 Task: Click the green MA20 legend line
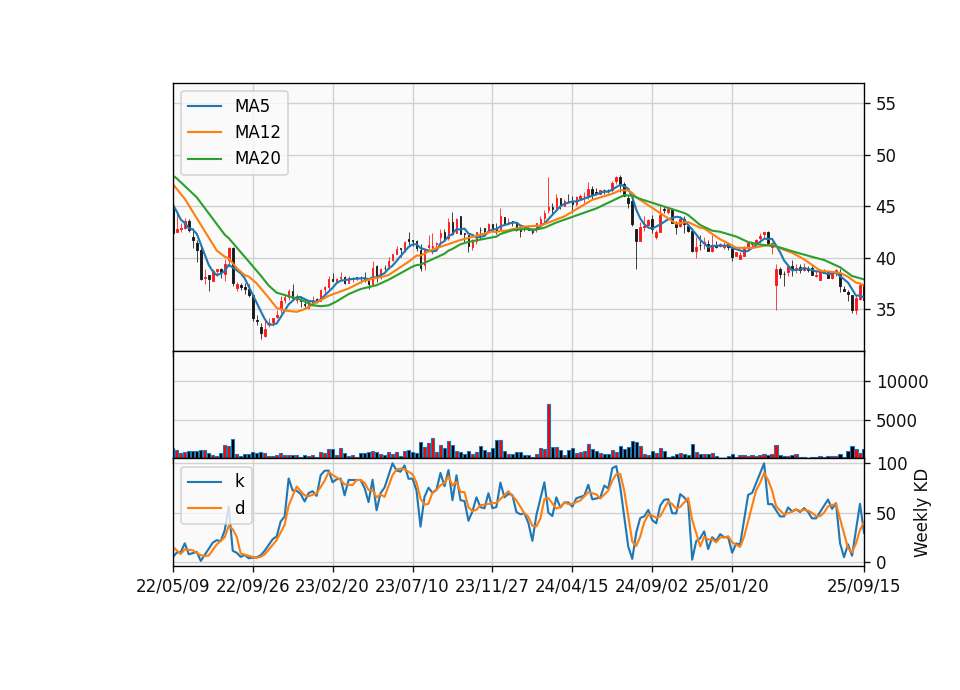[x=204, y=159]
